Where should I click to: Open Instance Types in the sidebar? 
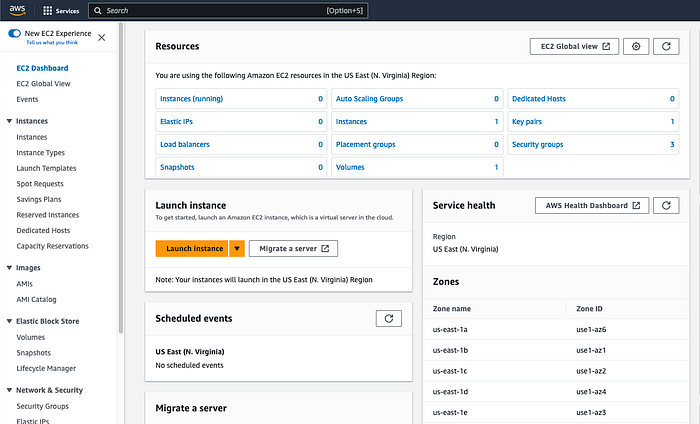coord(41,153)
